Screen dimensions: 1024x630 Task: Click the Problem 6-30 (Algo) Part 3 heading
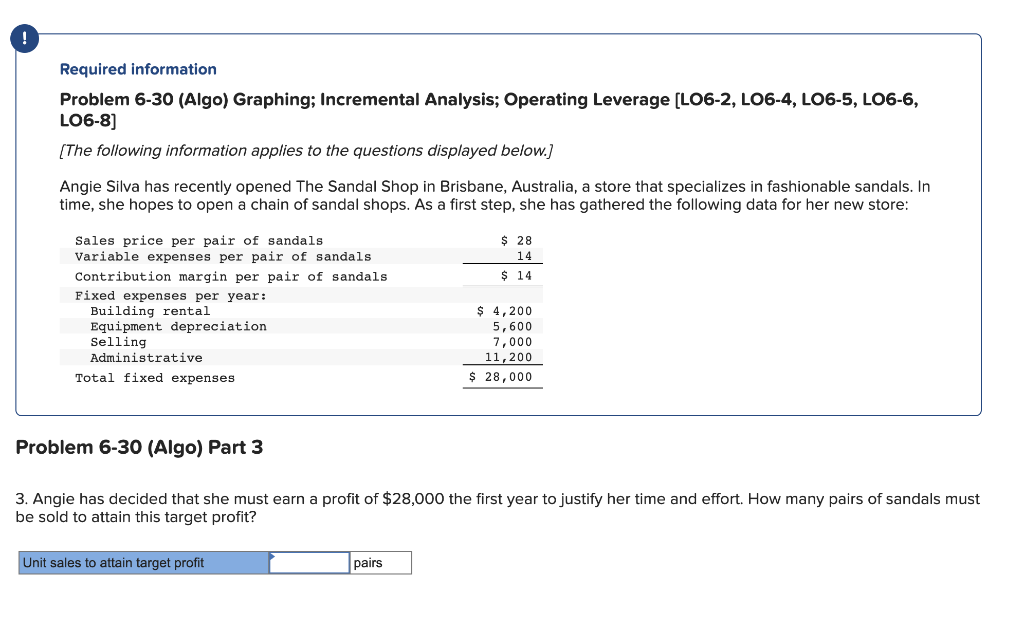pyautogui.click(x=138, y=447)
